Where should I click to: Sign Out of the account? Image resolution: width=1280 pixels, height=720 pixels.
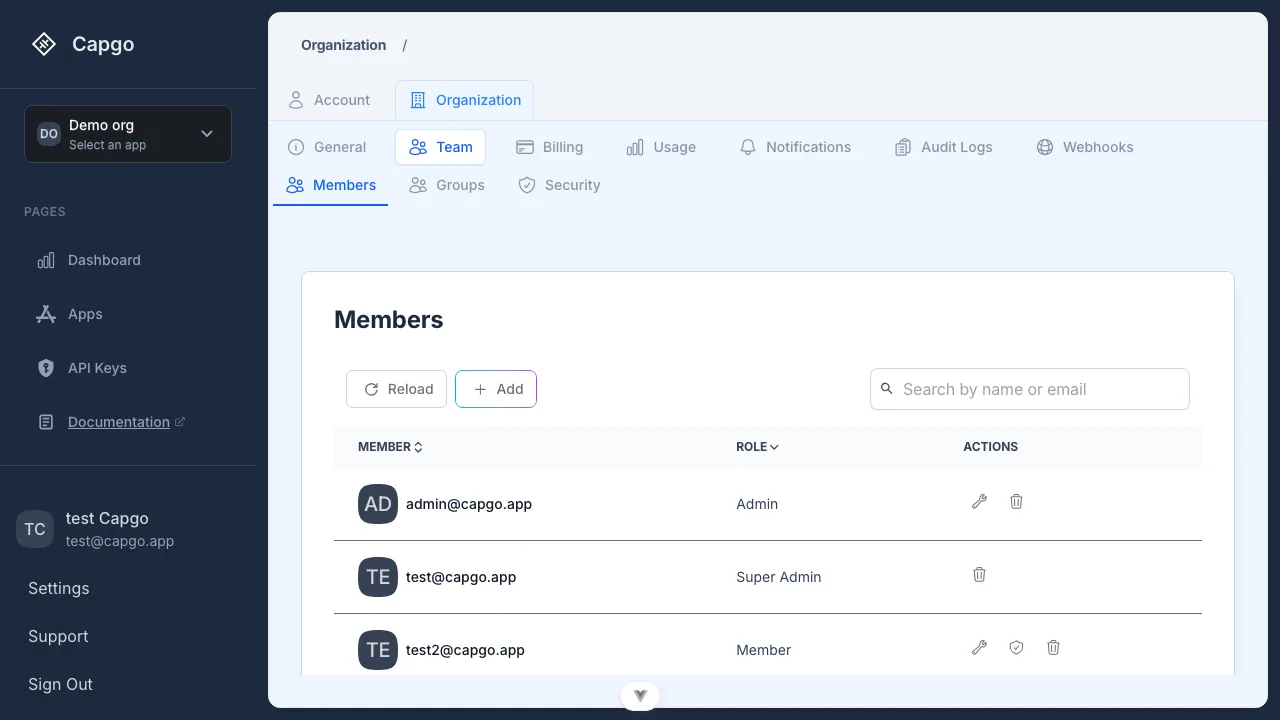coord(60,684)
